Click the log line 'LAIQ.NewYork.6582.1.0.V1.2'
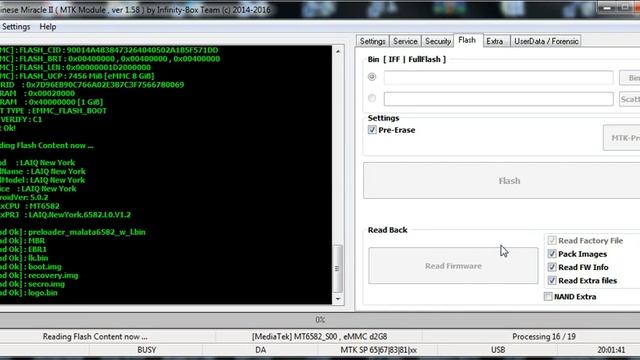640x360 pixels. 80,215
